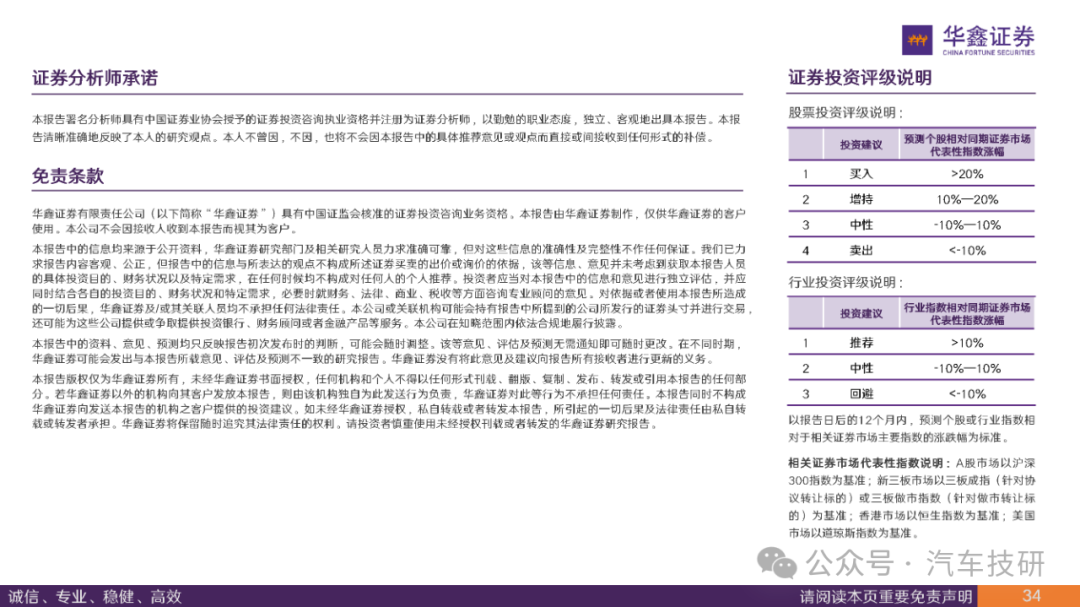Click the 相关证券市场代表性指数说明 bold label
This screenshot has height=607, width=1080.
click(x=869, y=463)
